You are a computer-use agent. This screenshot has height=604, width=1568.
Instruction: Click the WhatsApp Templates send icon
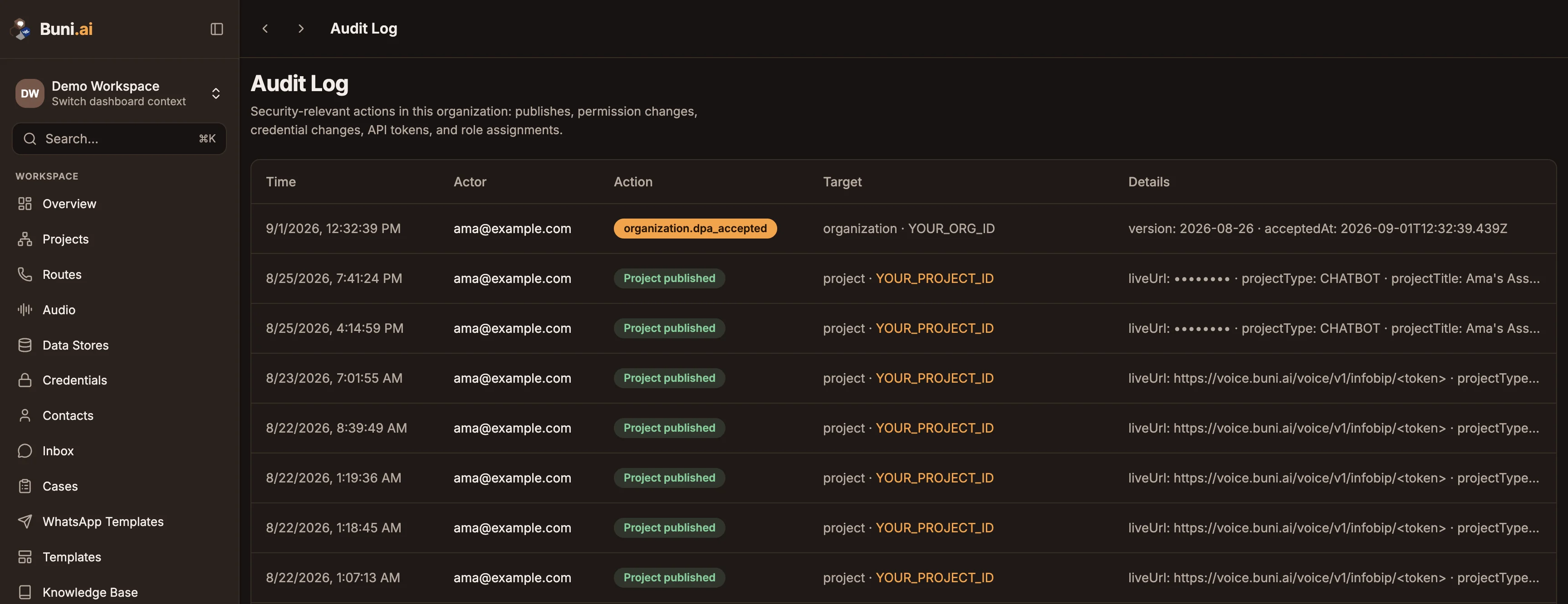[25, 521]
